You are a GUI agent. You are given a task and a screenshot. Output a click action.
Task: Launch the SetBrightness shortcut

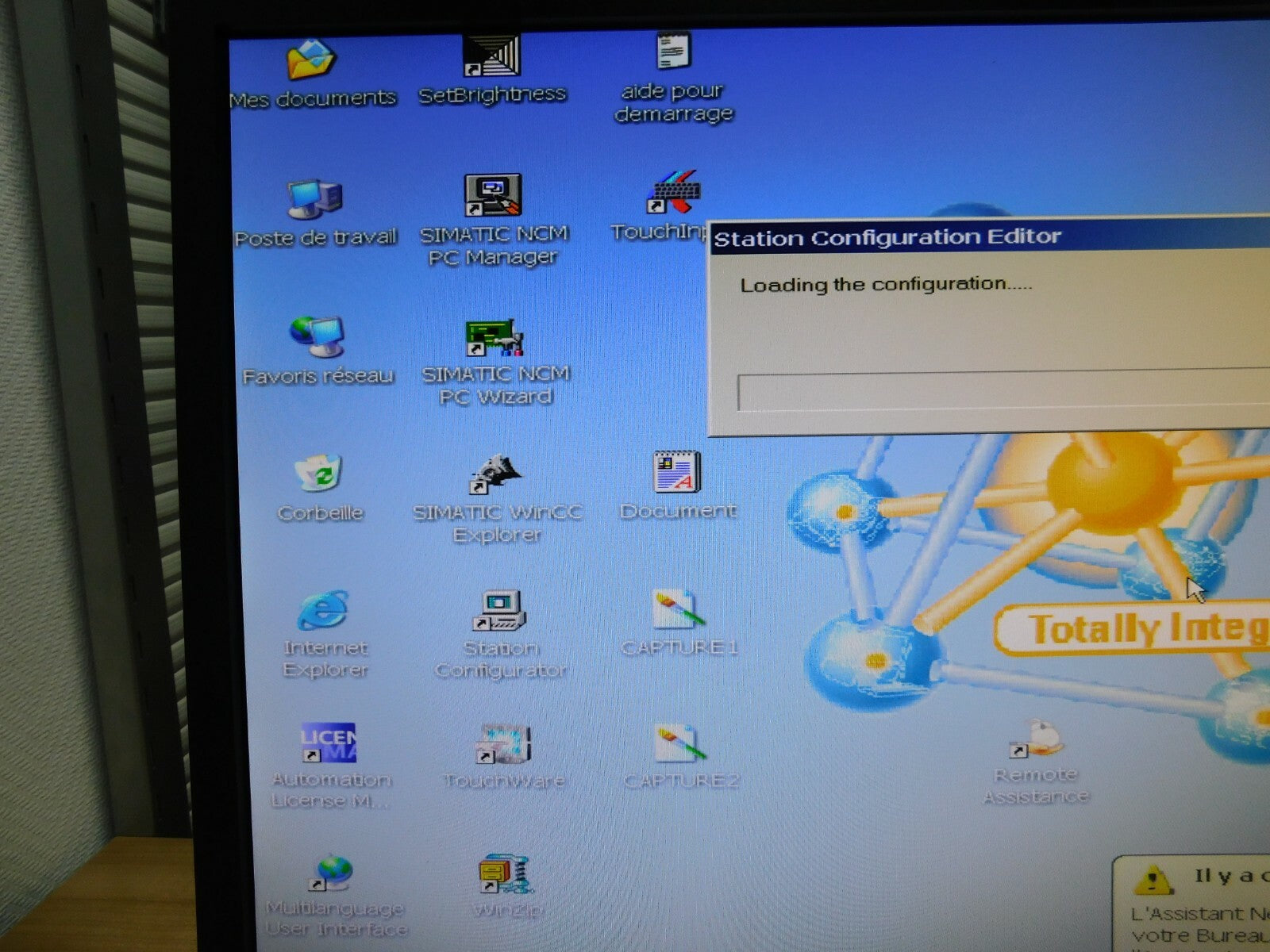coord(492,56)
